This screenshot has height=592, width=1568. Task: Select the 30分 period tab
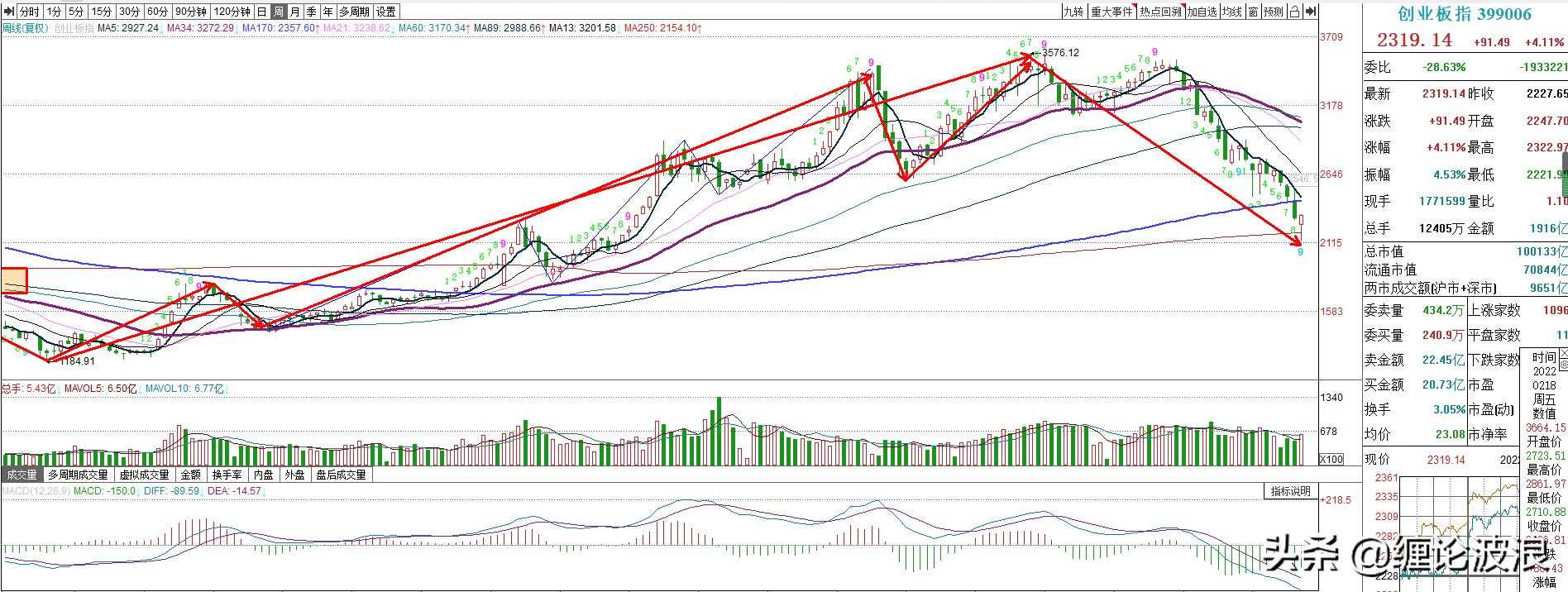(x=129, y=12)
